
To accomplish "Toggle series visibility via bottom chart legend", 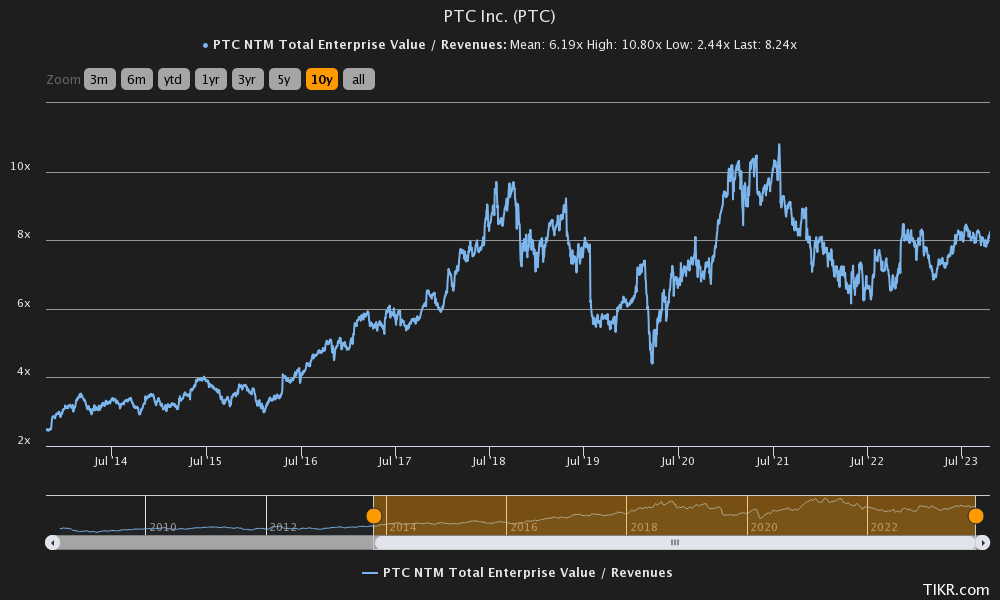I will point(515,572).
